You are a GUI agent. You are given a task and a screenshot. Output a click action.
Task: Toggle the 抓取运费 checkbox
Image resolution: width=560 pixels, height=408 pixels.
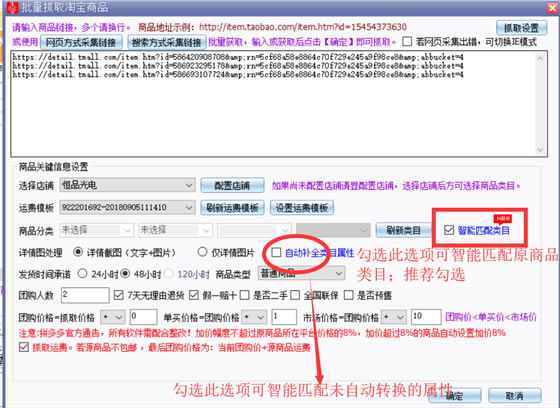(x=24, y=347)
